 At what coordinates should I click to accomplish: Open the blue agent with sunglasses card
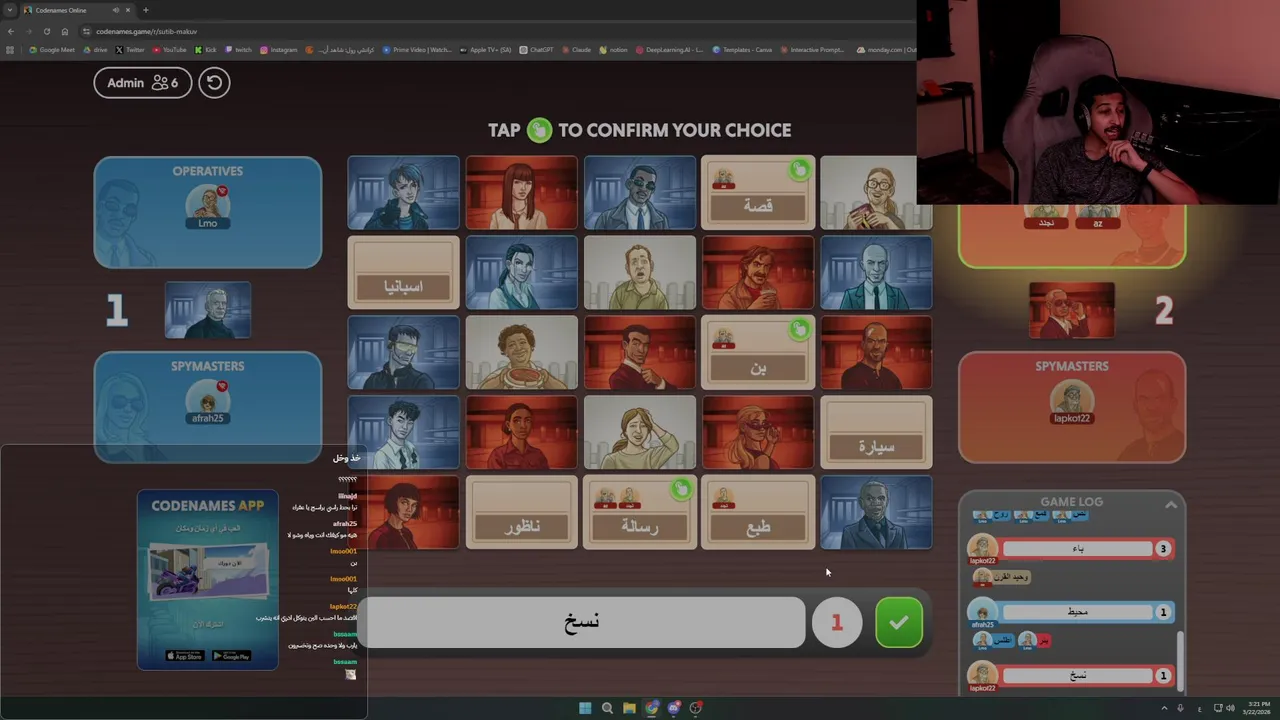click(639, 193)
